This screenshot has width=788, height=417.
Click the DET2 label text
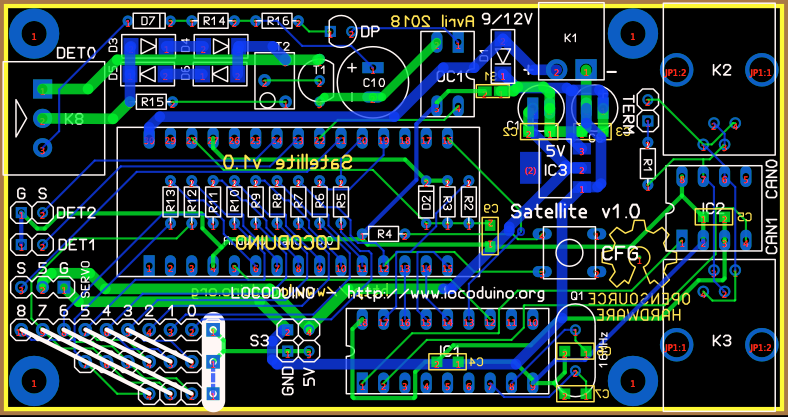click(77, 213)
